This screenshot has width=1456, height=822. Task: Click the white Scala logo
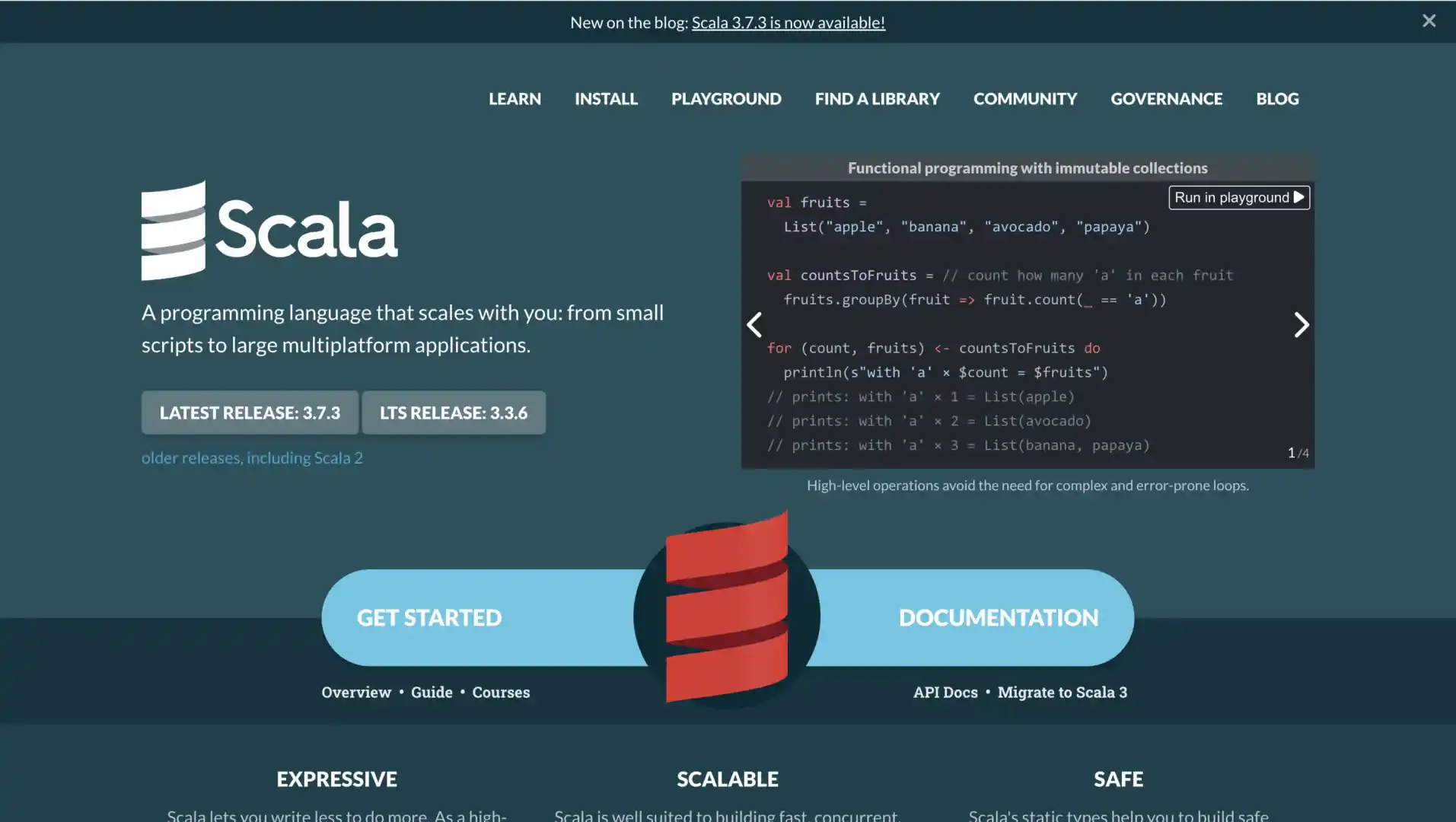point(269,230)
